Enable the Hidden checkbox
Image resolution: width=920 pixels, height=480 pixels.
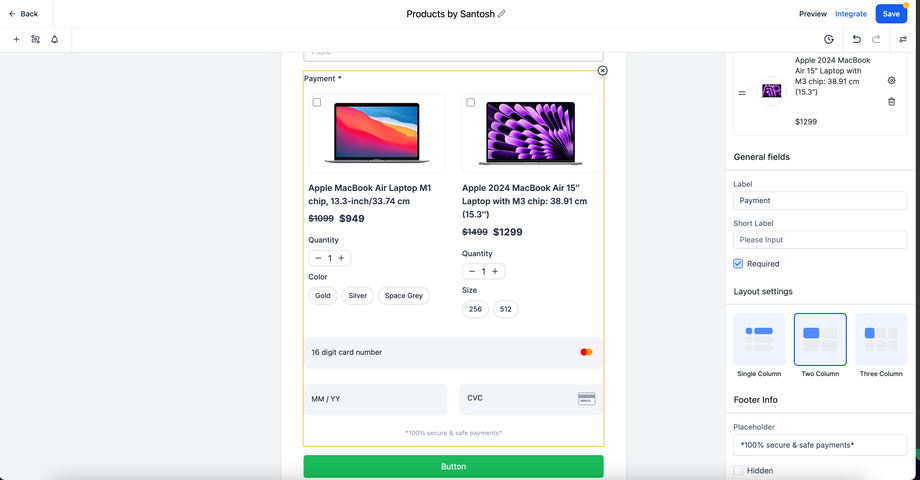(x=738, y=470)
